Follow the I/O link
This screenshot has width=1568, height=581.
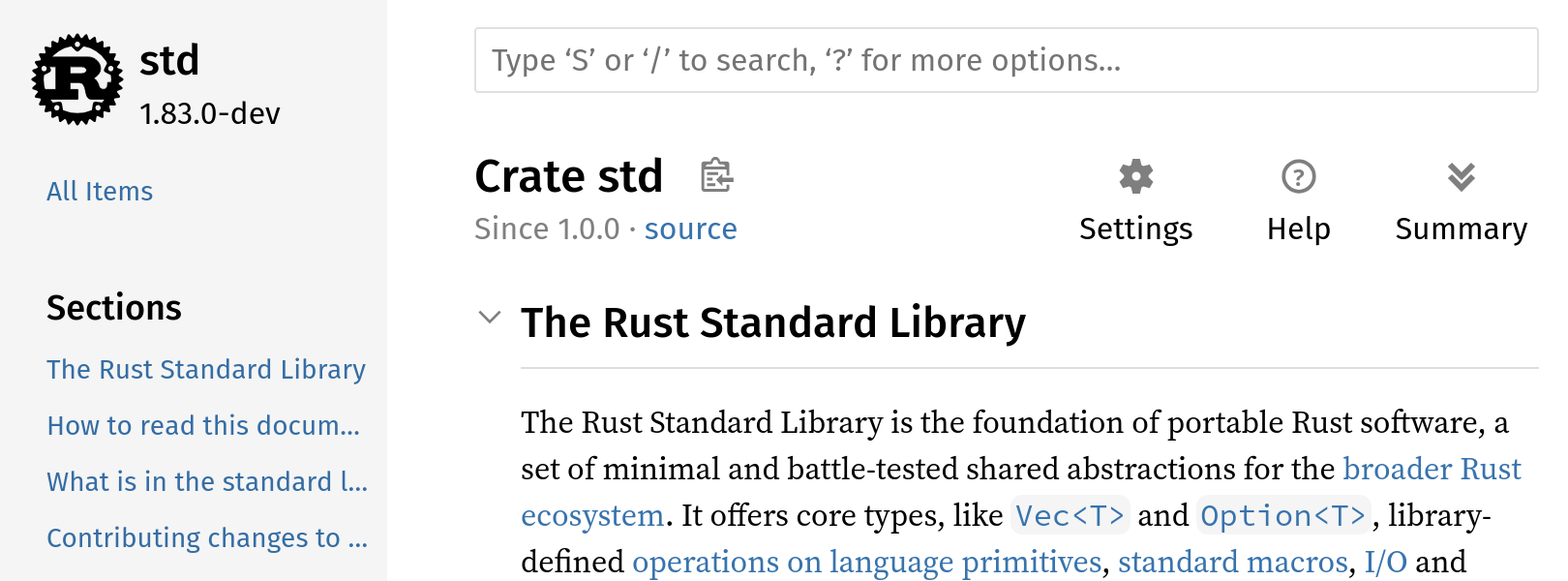coord(1385,562)
